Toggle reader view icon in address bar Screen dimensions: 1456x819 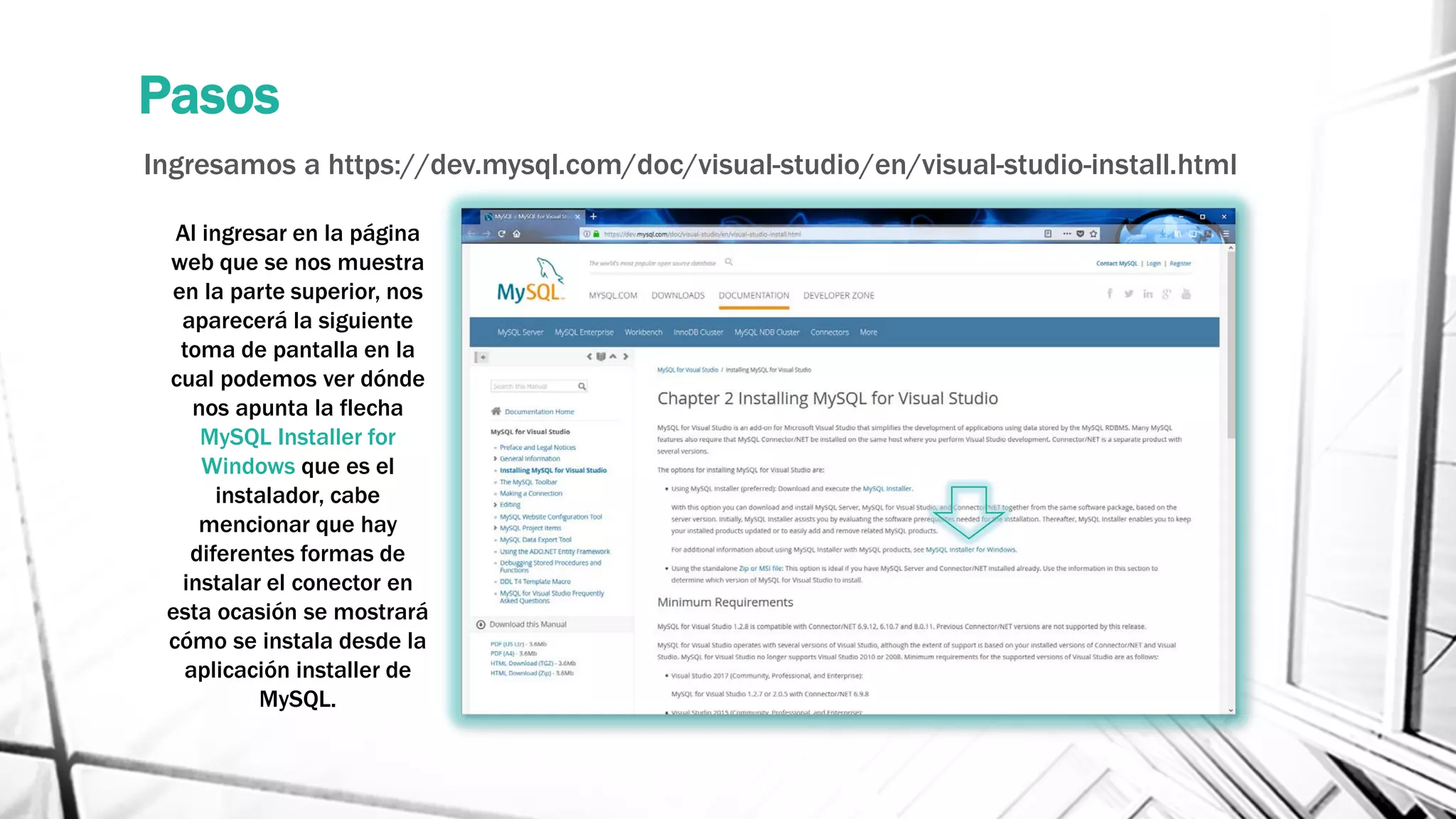coord(1048,234)
